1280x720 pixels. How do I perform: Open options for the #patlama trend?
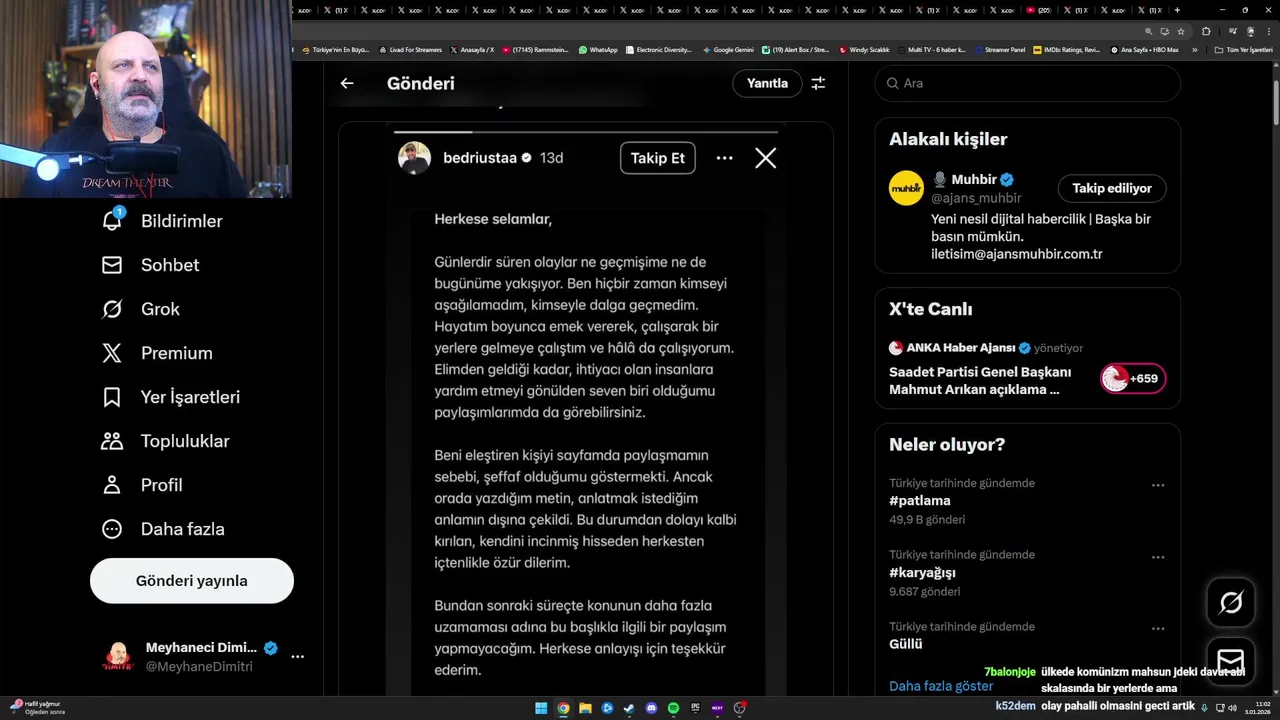coord(1158,485)
